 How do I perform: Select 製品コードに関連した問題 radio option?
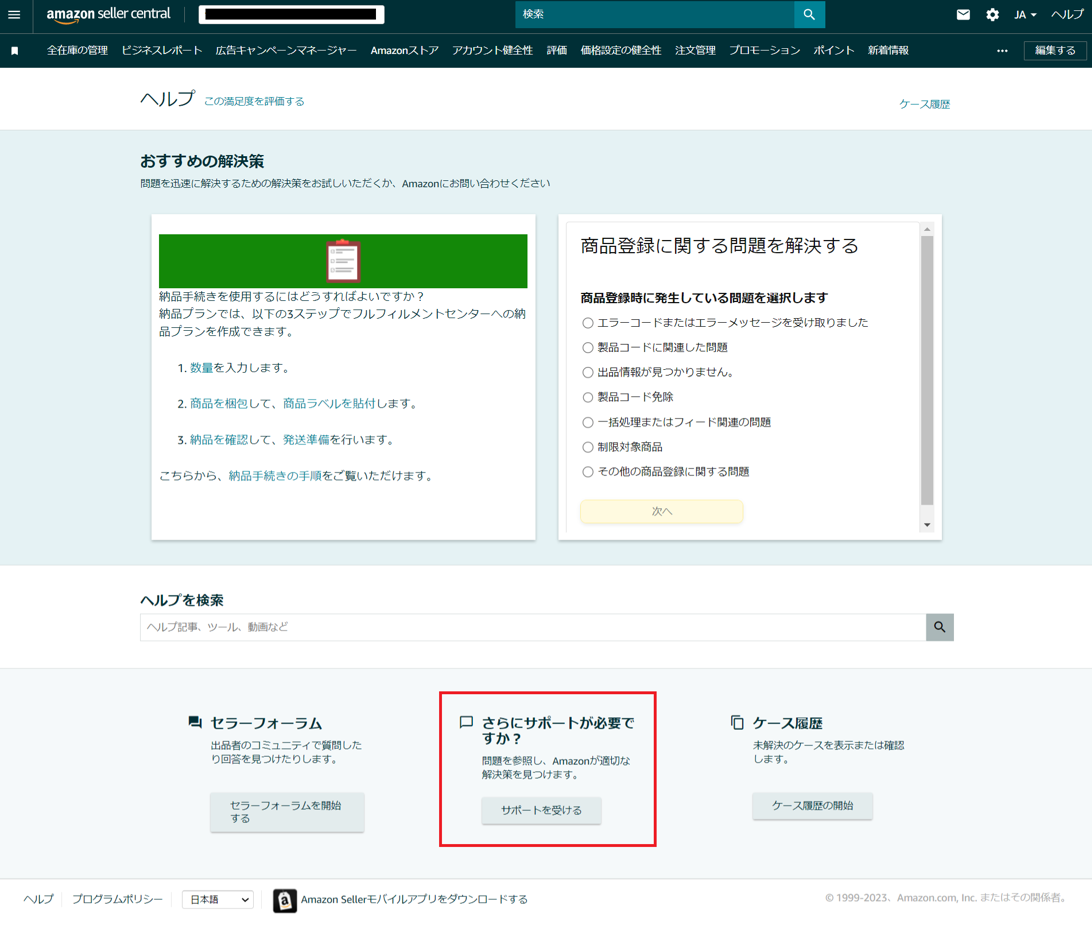tap(588, 347)
